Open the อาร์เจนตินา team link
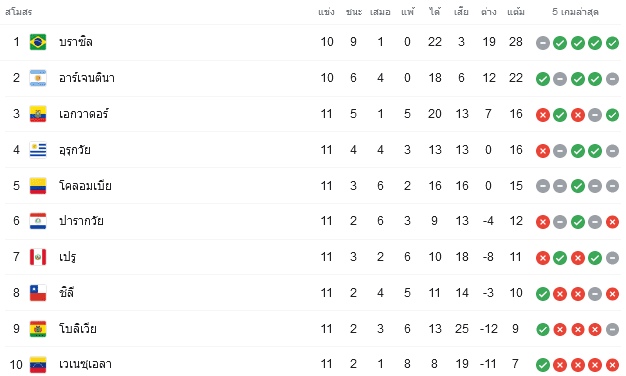 pos(87,78)
